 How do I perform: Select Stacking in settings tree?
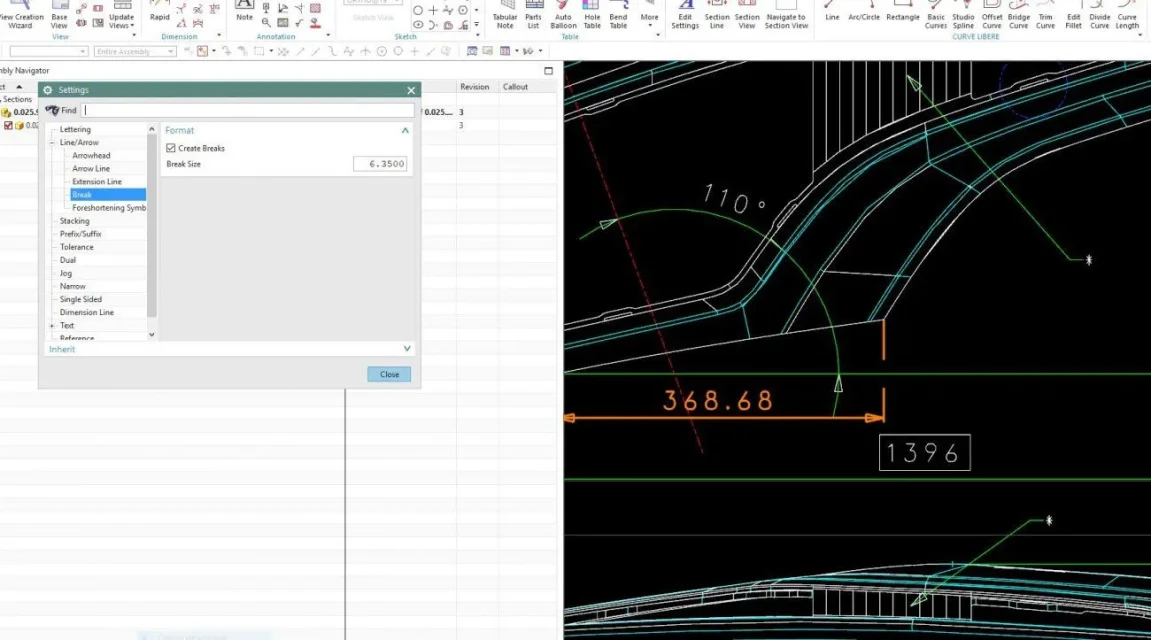coord(74,221)
